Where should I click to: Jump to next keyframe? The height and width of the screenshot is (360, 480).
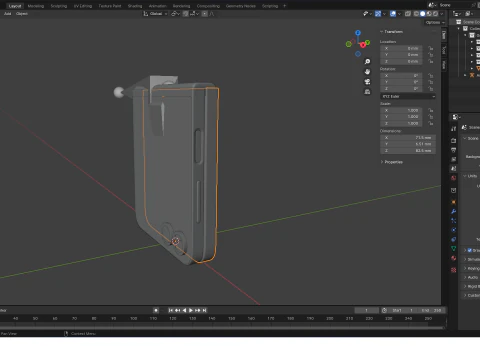click(198, 310)
